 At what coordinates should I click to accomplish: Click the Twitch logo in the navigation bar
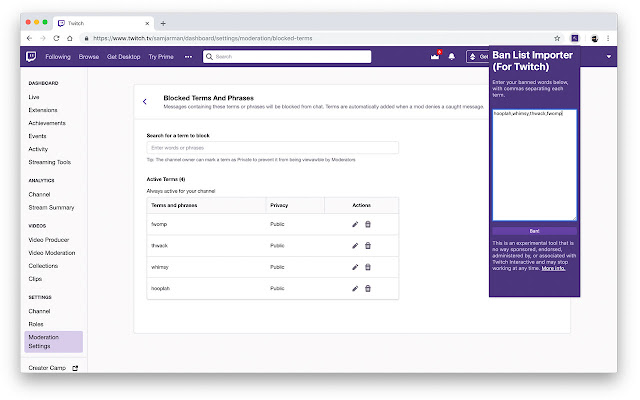[31, 56]
